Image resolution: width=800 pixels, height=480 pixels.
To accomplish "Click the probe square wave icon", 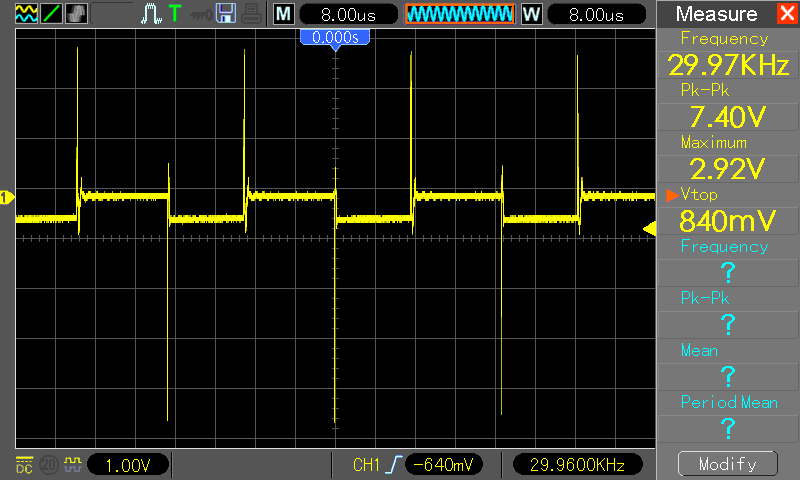I will coord(73,464).
